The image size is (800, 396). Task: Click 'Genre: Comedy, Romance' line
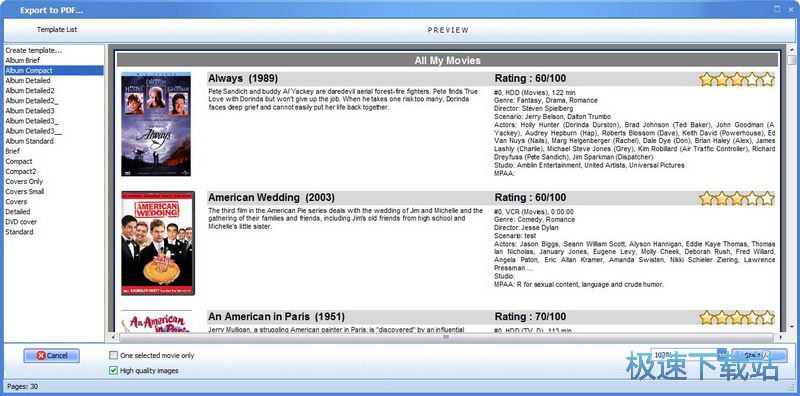point(534,219)
